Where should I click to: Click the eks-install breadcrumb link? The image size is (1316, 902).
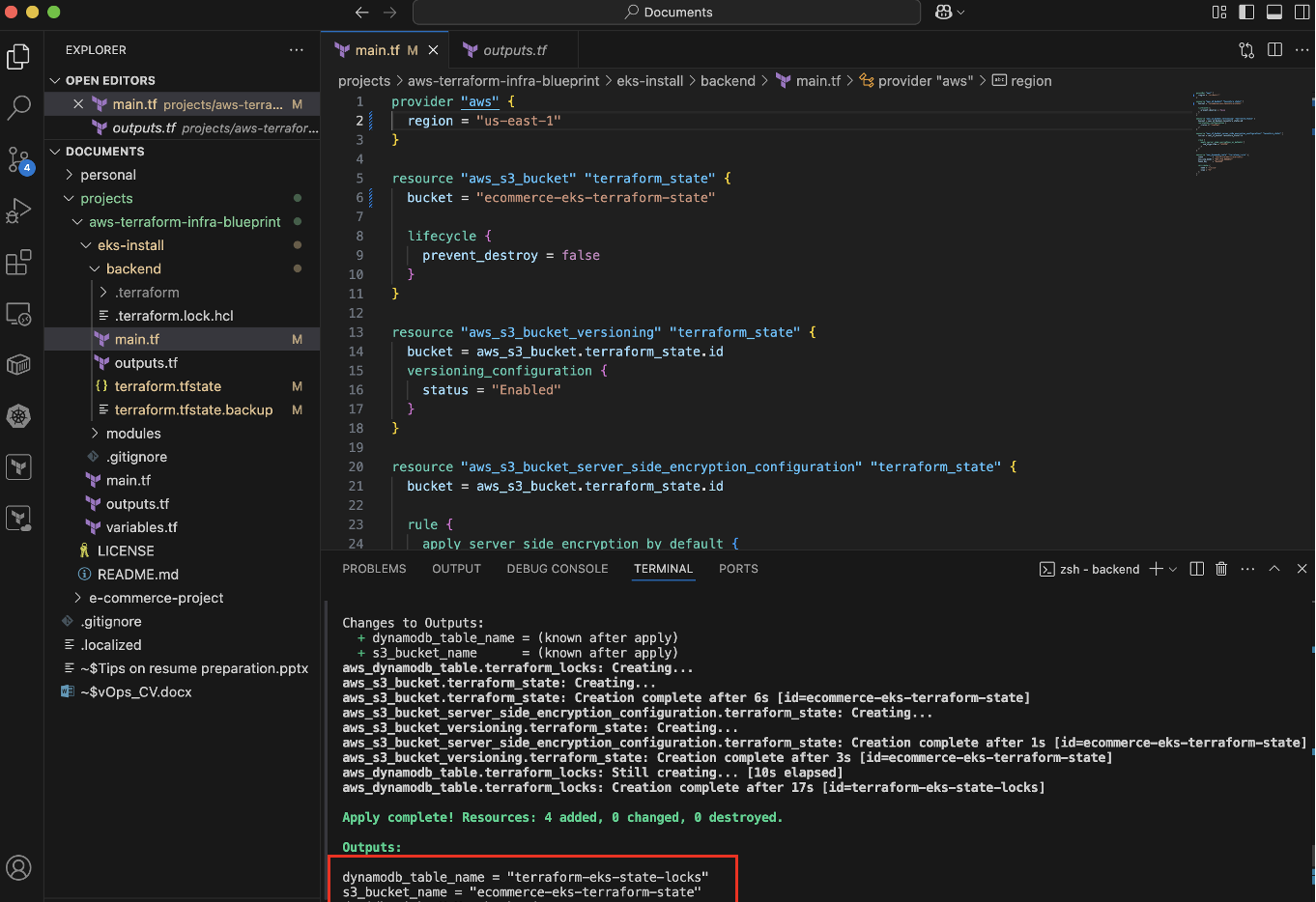[x=649, y=81]
